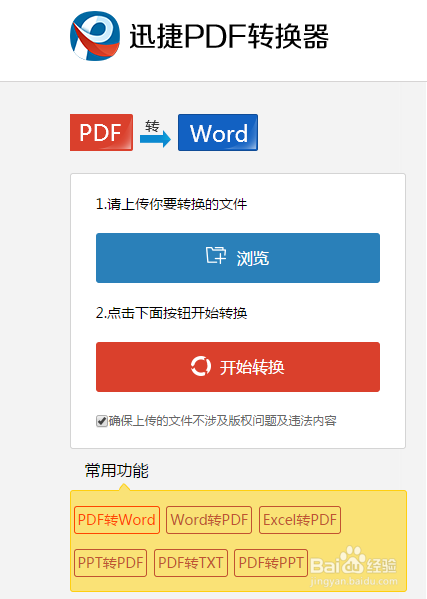Click the 2.点击下面按钮开始转换 text
Viewport: 427px width, 599px height.
(x=171, y=313)
